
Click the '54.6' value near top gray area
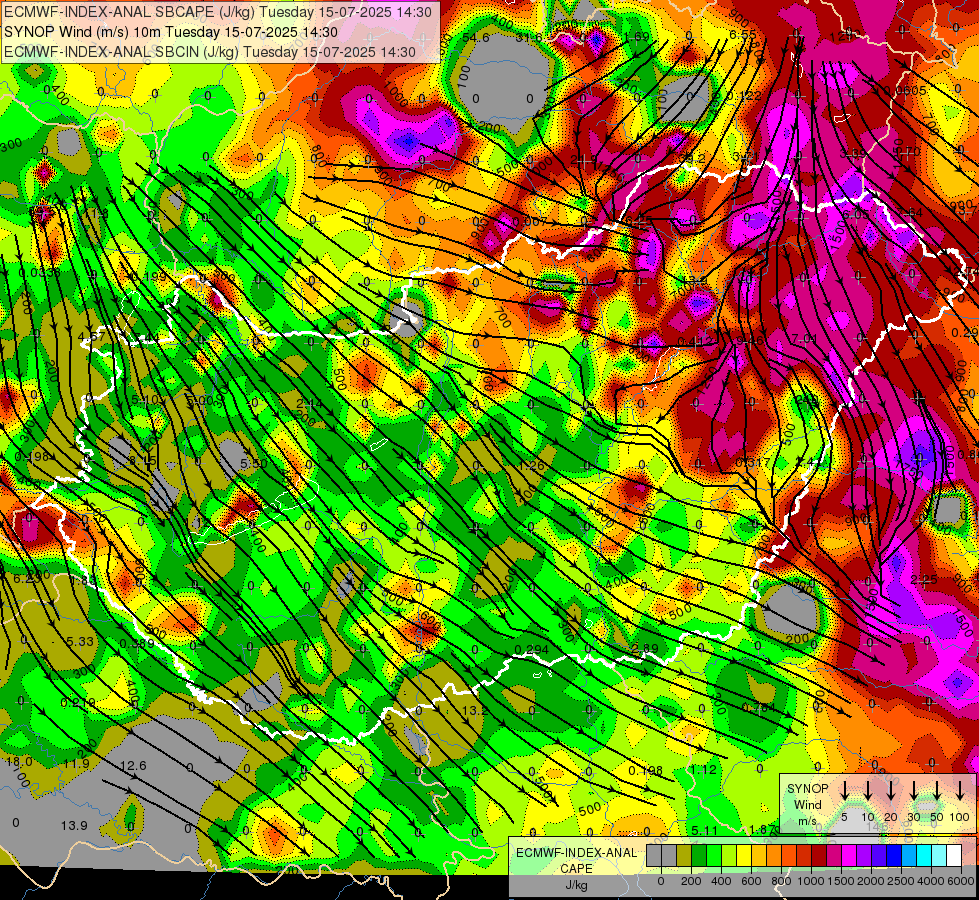tap(476, 37)
